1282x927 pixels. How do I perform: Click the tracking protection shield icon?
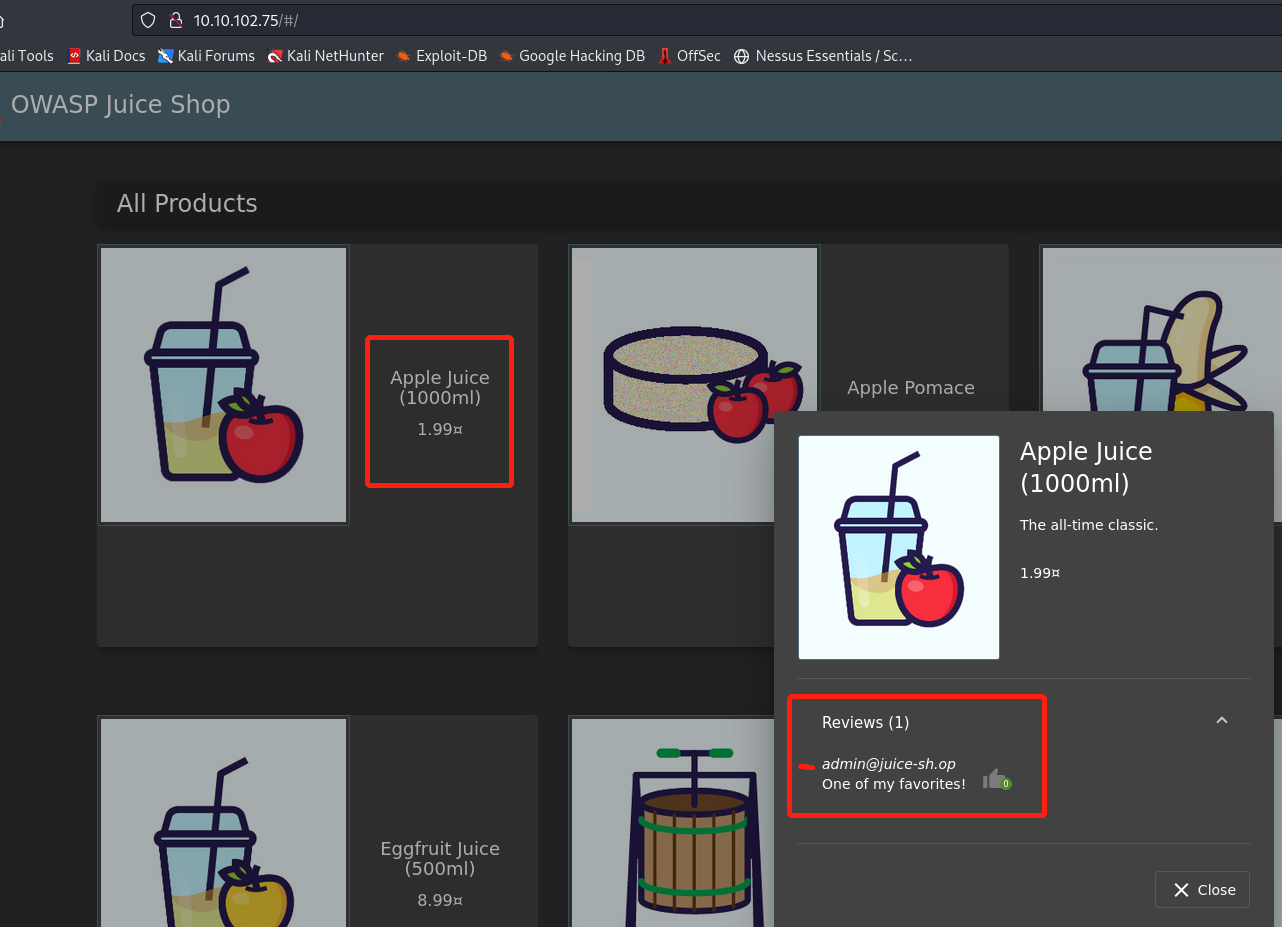[x=148, y=20]
